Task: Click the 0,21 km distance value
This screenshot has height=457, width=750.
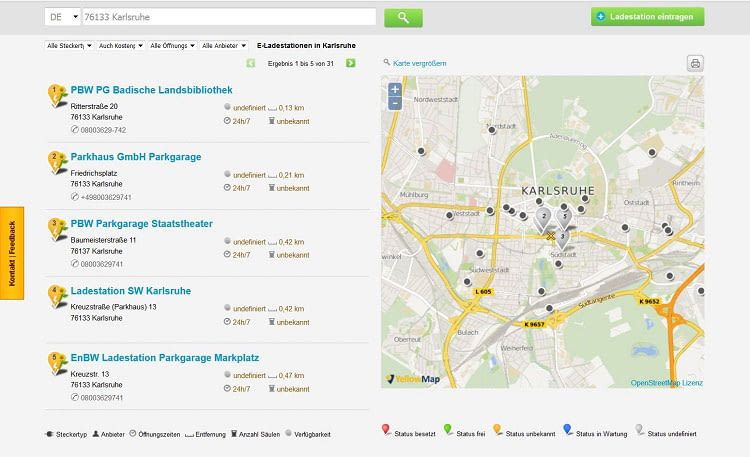Action: 291,175
